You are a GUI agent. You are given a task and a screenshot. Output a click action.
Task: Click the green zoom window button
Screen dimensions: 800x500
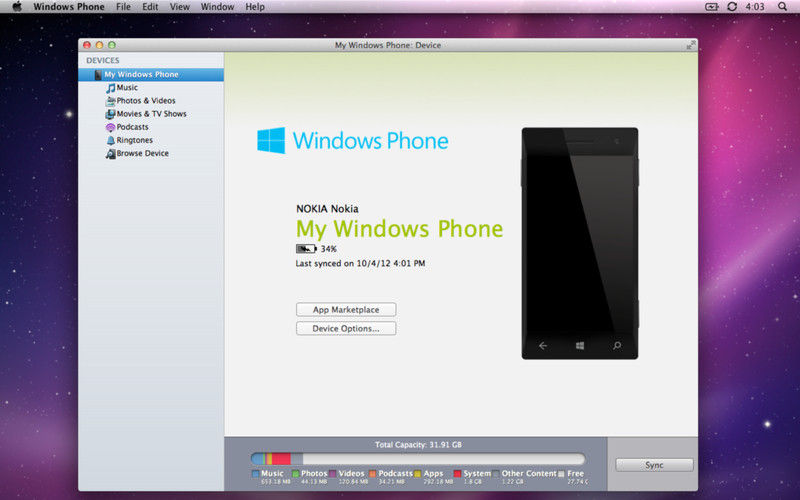112,45
